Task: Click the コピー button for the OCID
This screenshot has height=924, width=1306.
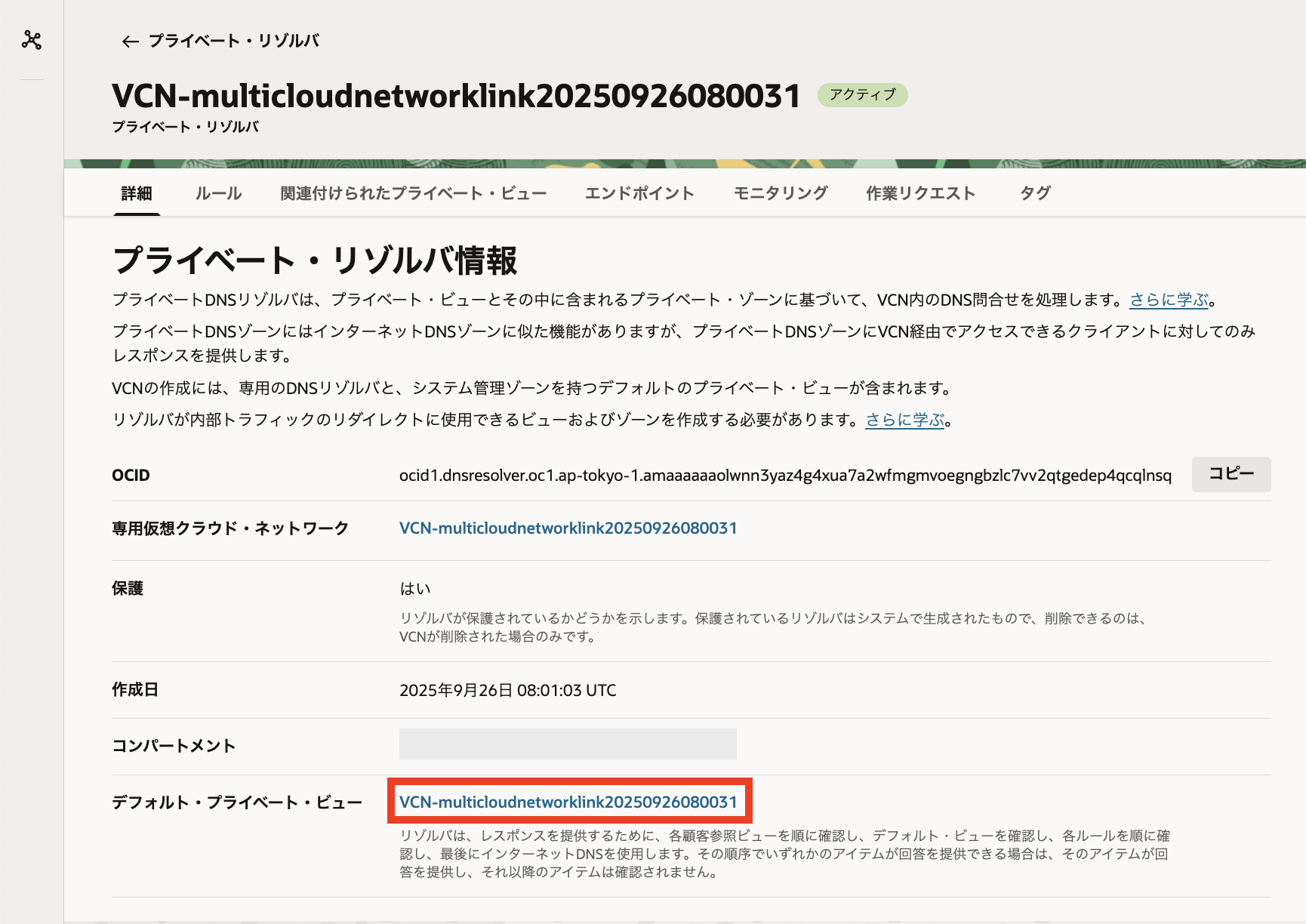Action: click(1231, 474)
